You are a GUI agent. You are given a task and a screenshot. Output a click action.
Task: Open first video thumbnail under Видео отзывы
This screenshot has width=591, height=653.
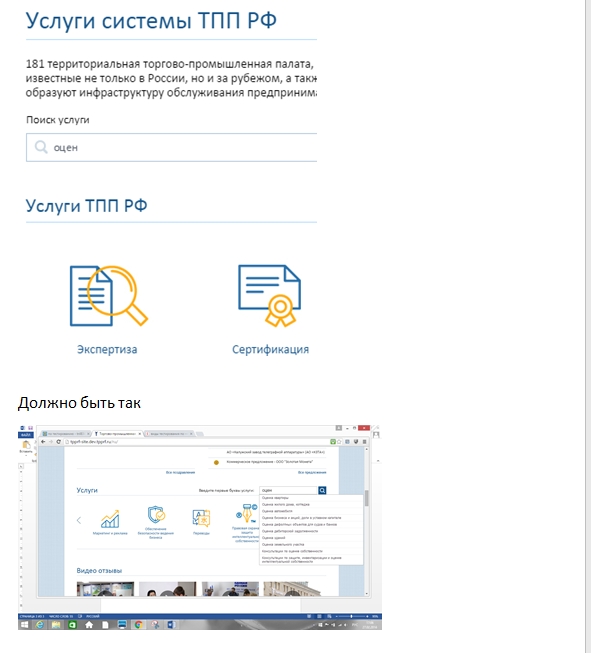click(105, 589)
